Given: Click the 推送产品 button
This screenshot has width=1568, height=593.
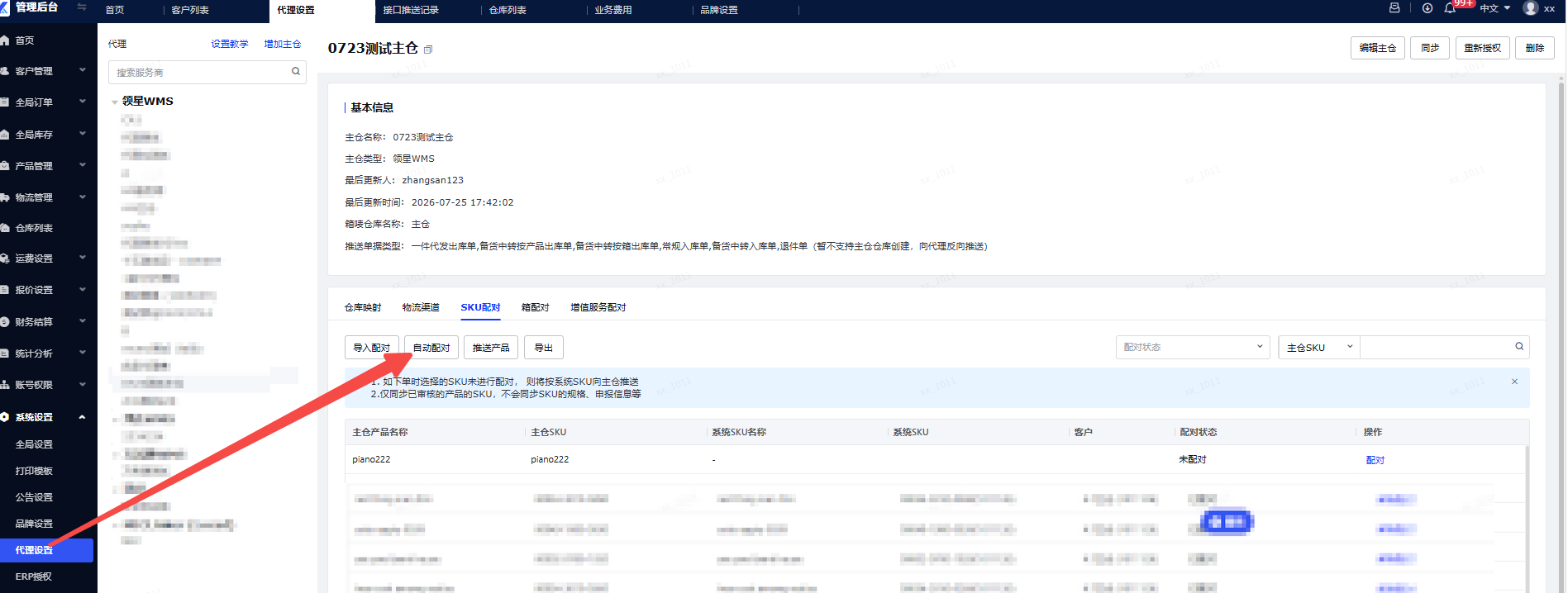Looking at the screenshot, I should [x=491, y=348].
